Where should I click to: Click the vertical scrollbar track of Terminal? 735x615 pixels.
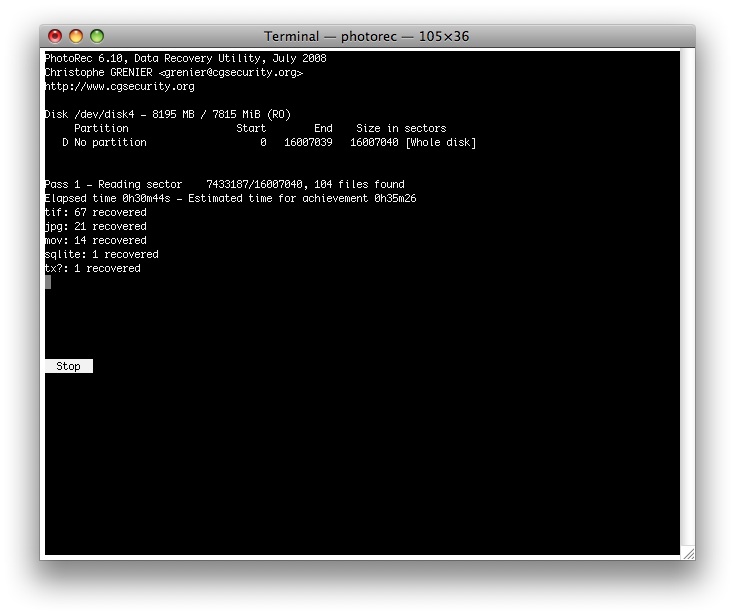688,300
